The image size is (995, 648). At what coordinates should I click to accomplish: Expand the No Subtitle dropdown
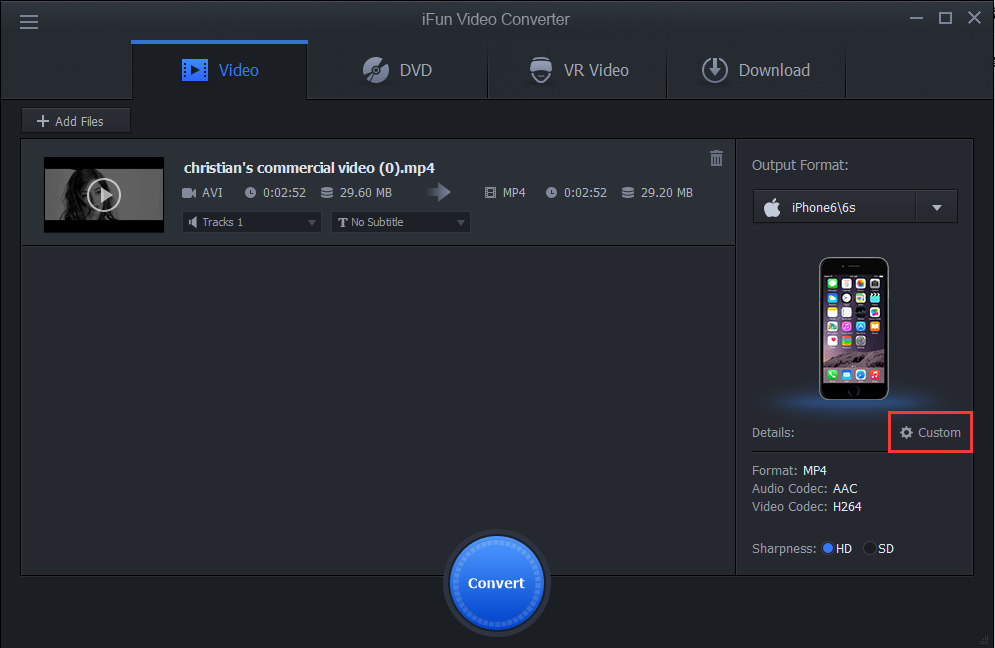400,222
